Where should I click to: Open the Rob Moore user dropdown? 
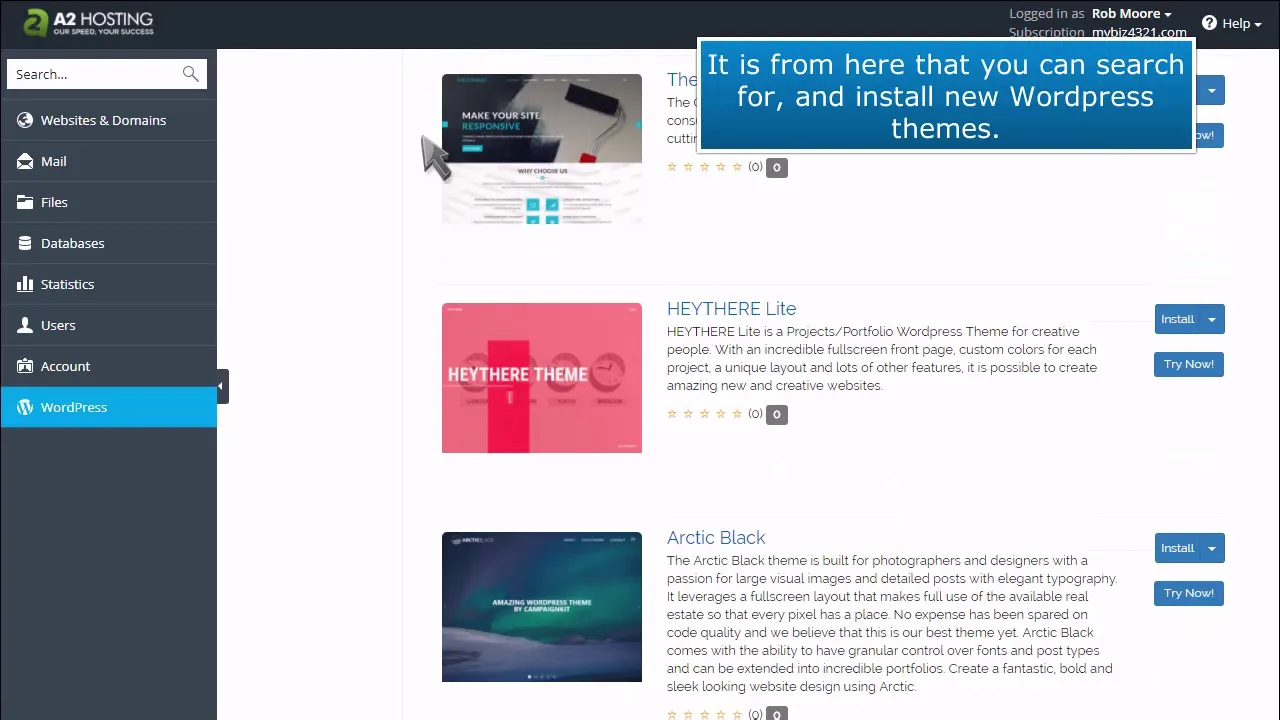point(1131,13)
